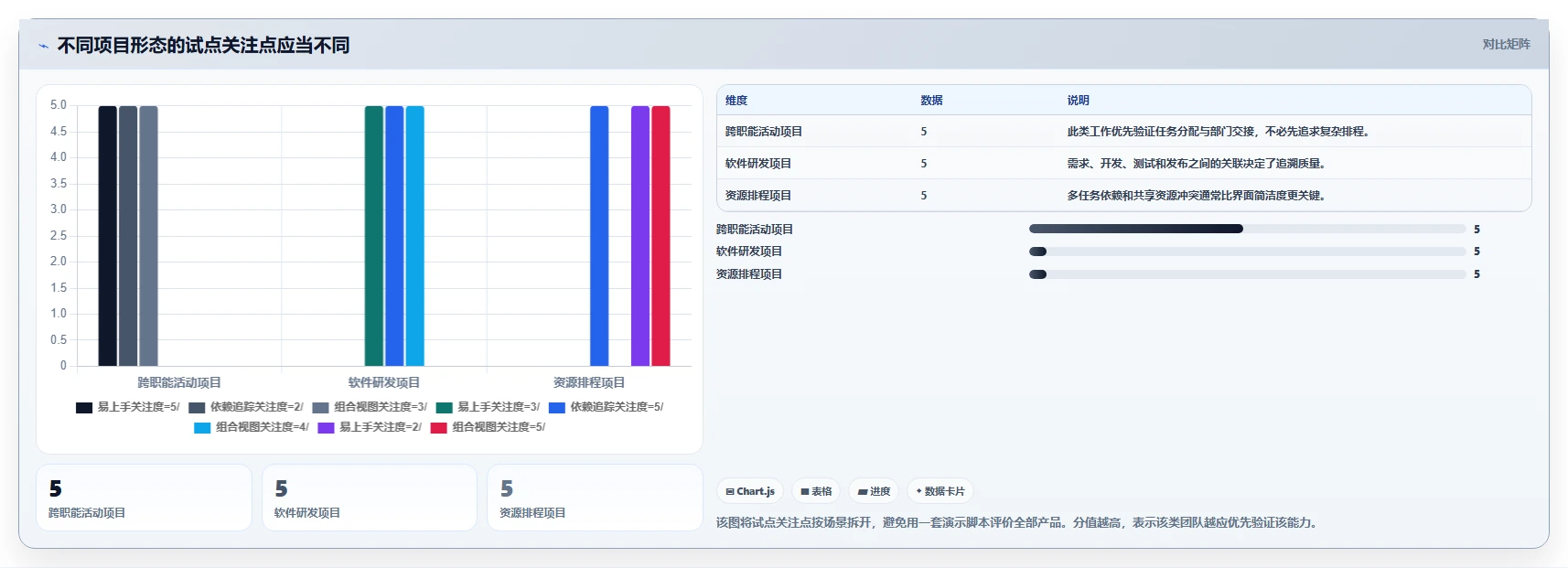Viewport: 1568px width, 568px height.
Task: Toggle legend item 组合视图关注度=5/
Action: (x=488, y=427)
